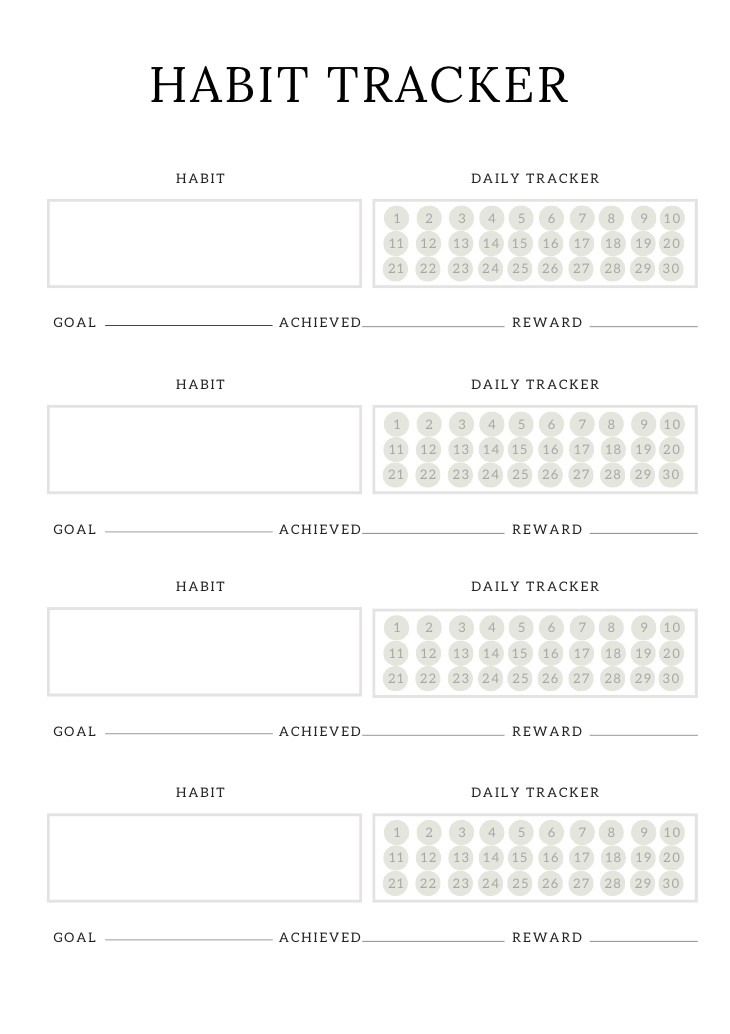Mark day 18 in the third daily tracker
Viewport: 730px width, 1034px height.
coord(612,654)
